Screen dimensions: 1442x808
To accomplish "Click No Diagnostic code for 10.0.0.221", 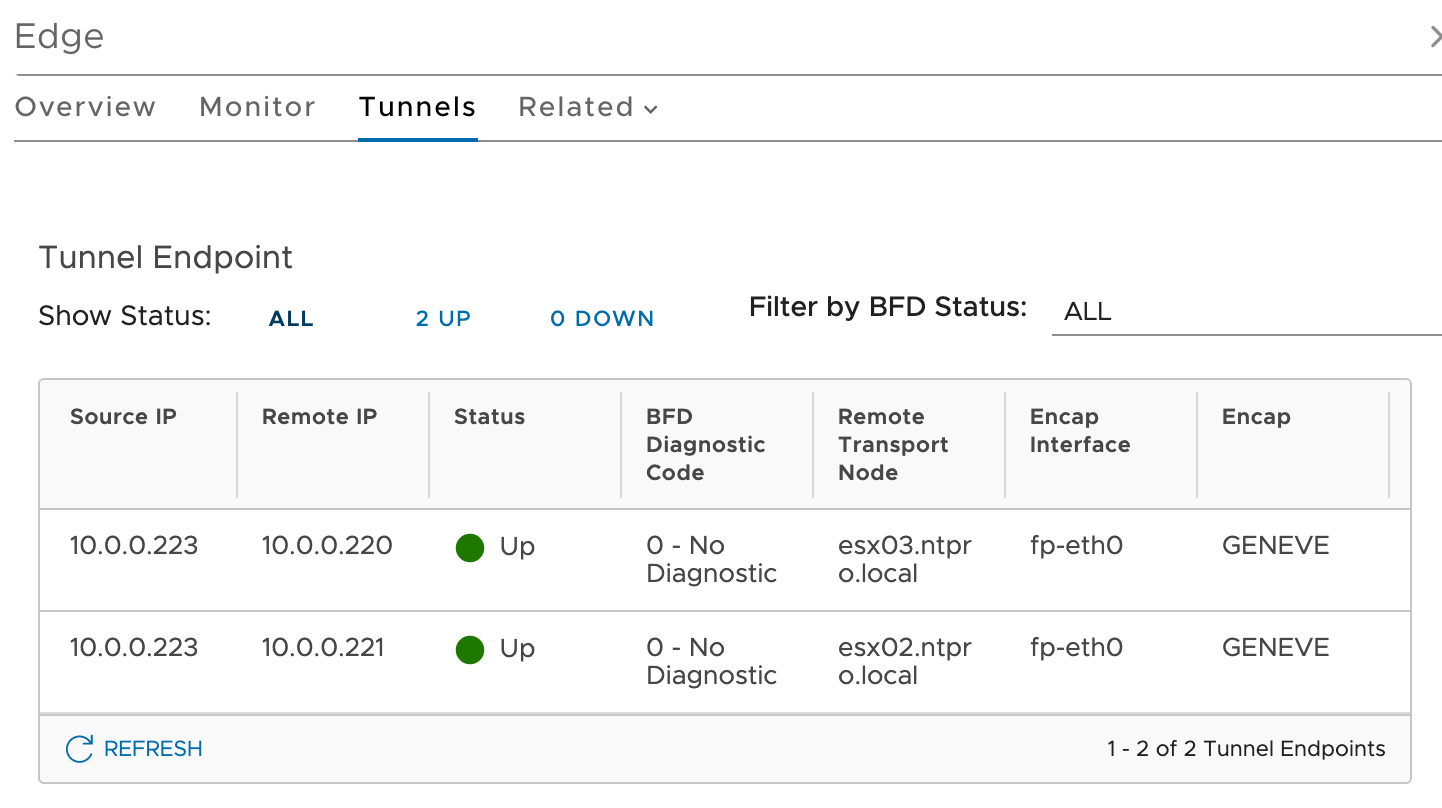I will 712,662.
